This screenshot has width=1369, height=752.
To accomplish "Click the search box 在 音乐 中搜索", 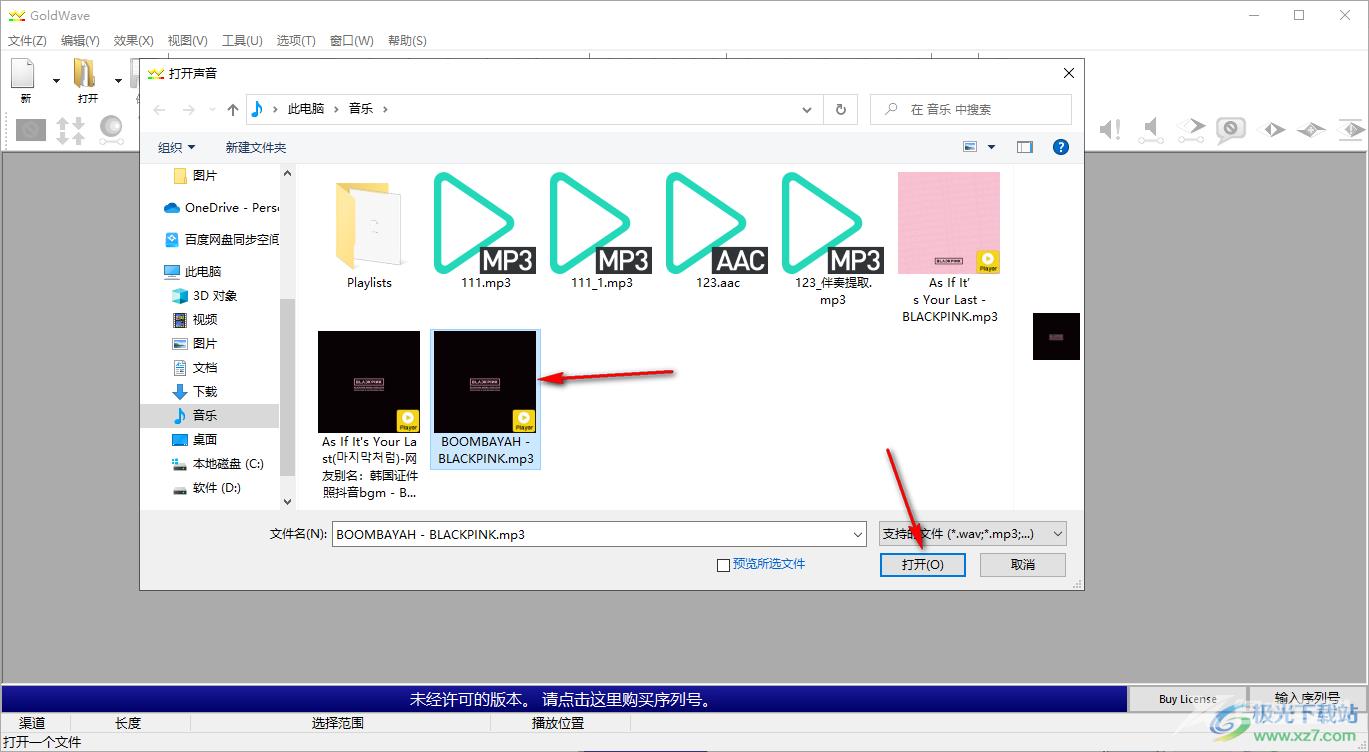I will pyautogui.click(x=971, y=109).
